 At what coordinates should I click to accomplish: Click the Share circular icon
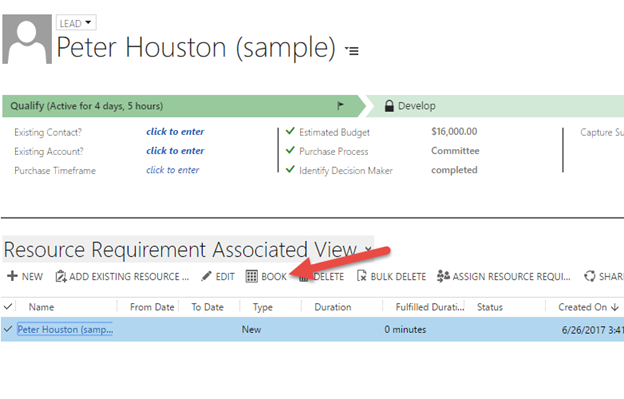tap(590, 276)
